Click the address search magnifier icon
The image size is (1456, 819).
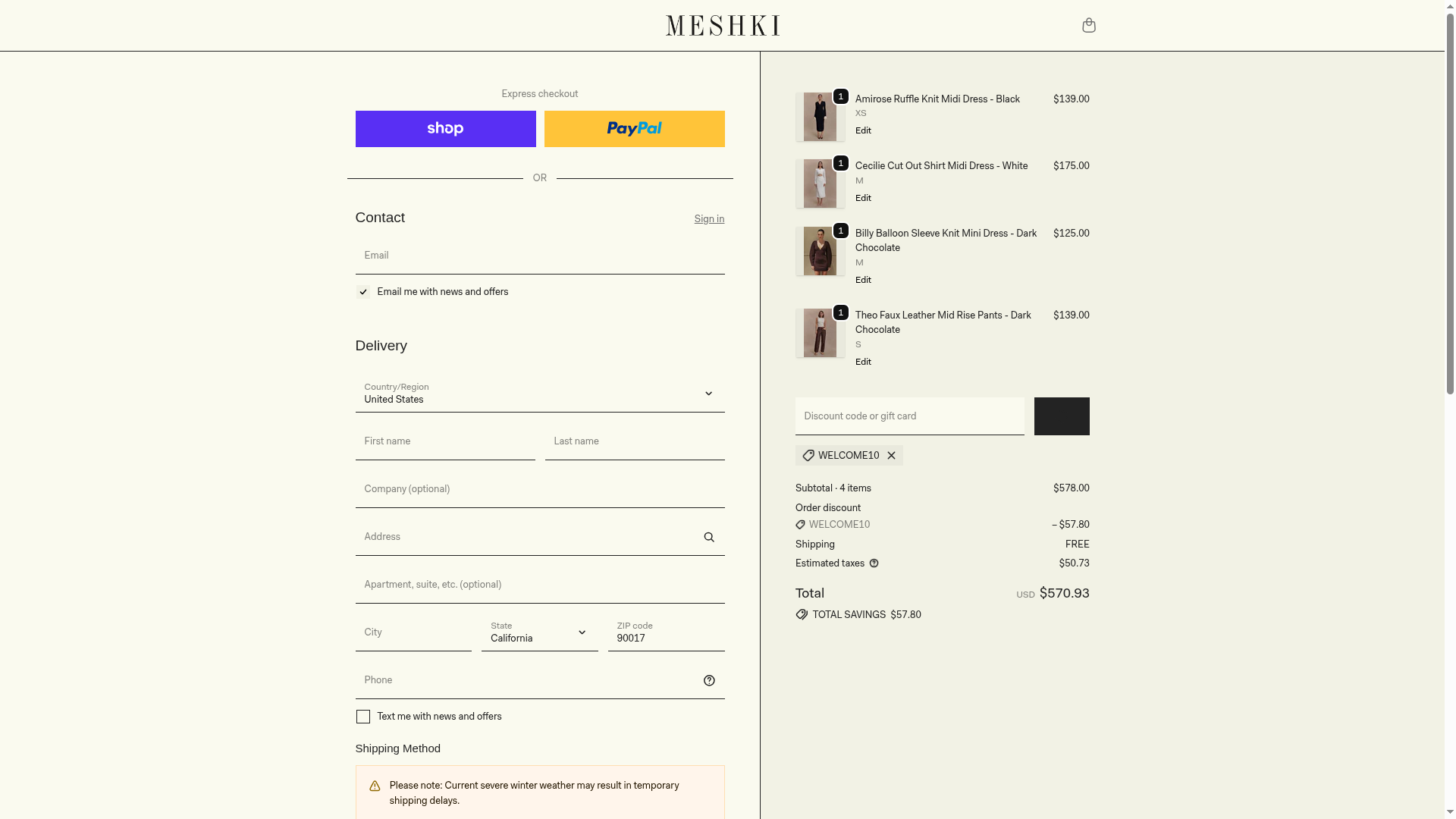tap(709, 537)
